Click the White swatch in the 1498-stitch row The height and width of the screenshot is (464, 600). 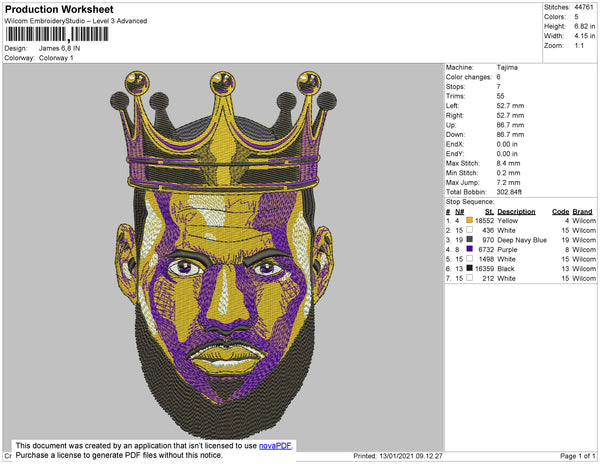470,259
